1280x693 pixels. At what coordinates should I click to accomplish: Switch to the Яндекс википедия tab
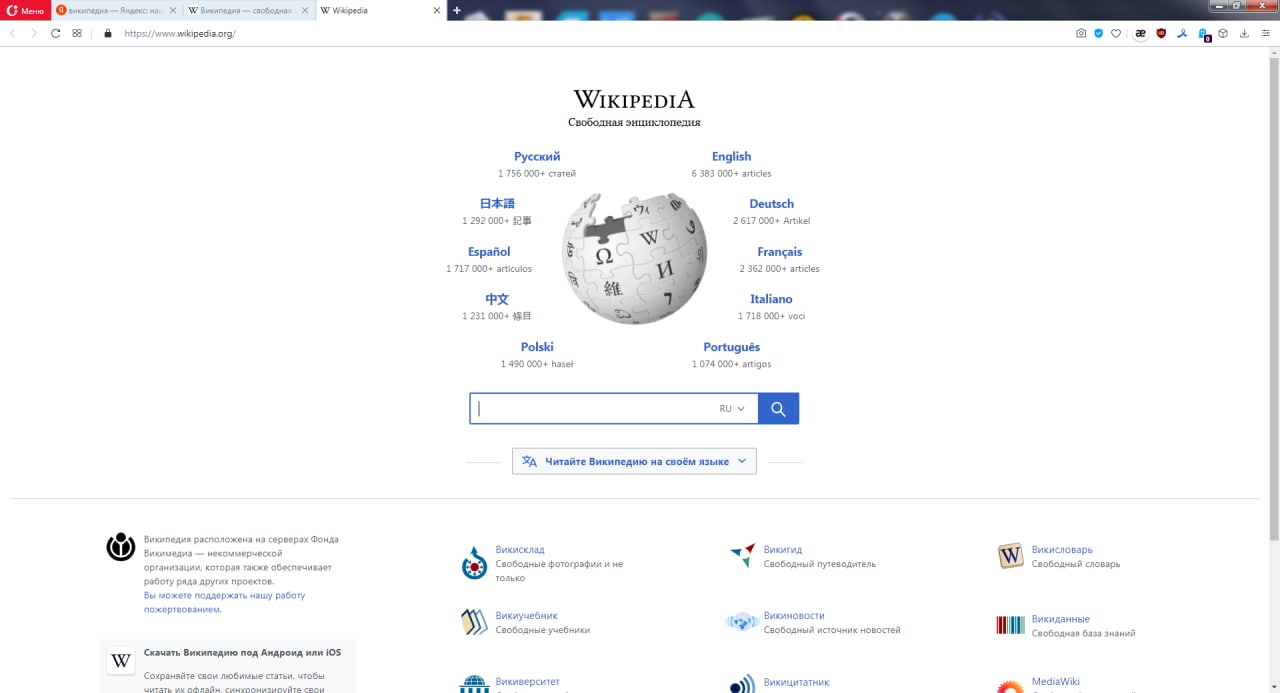pos(116,10)
